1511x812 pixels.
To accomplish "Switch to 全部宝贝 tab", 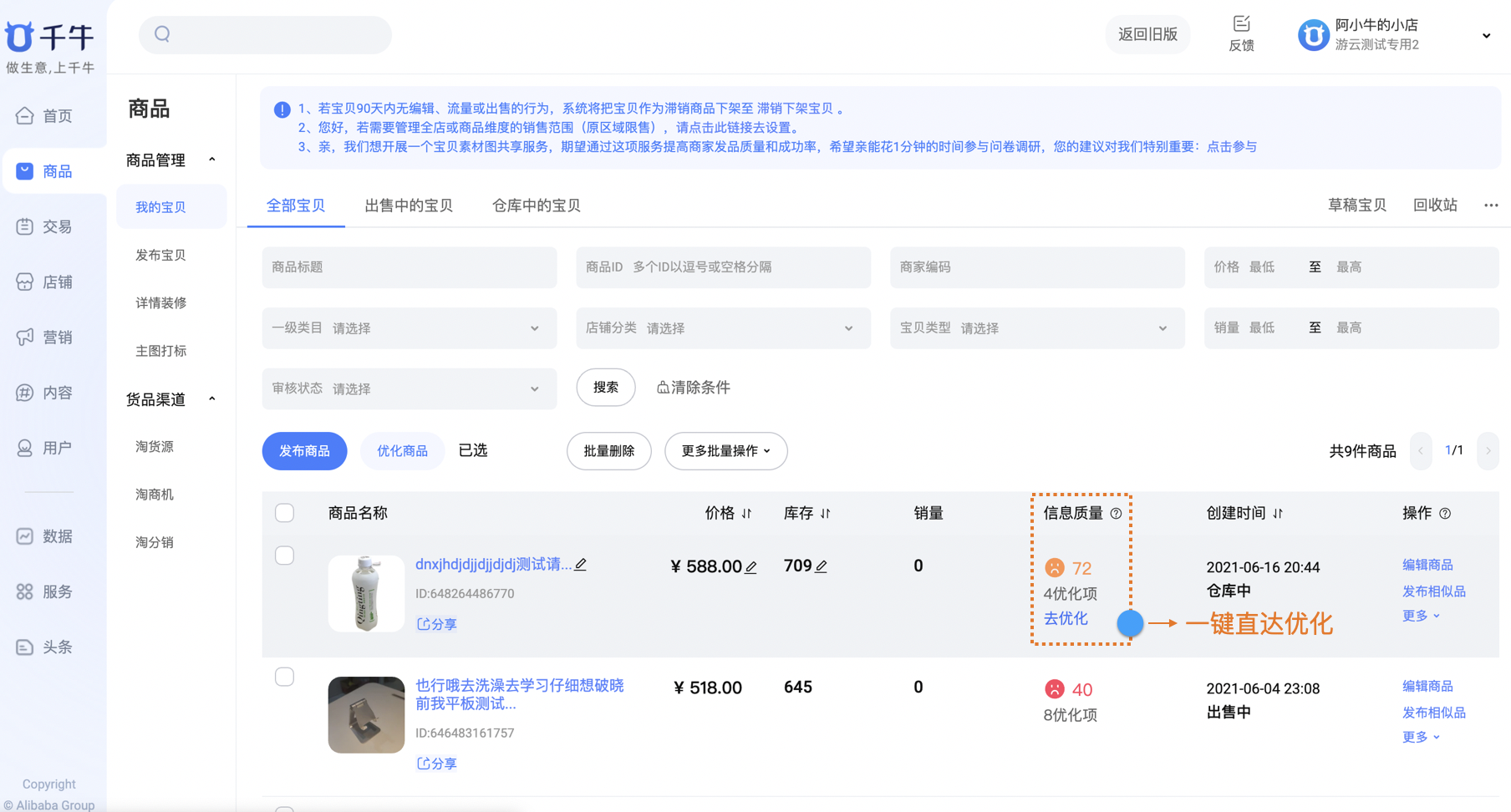I will 296,206.
